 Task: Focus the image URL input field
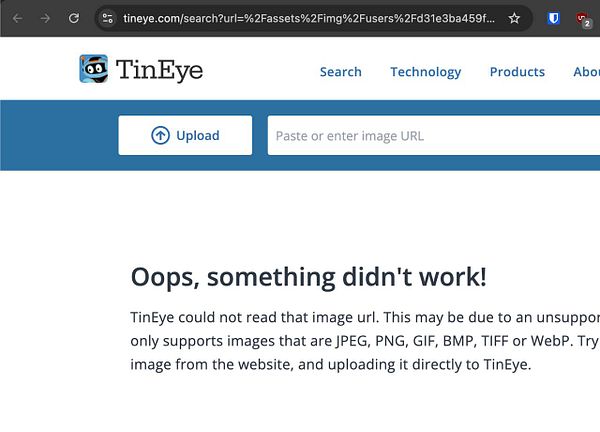coord(434,135)
